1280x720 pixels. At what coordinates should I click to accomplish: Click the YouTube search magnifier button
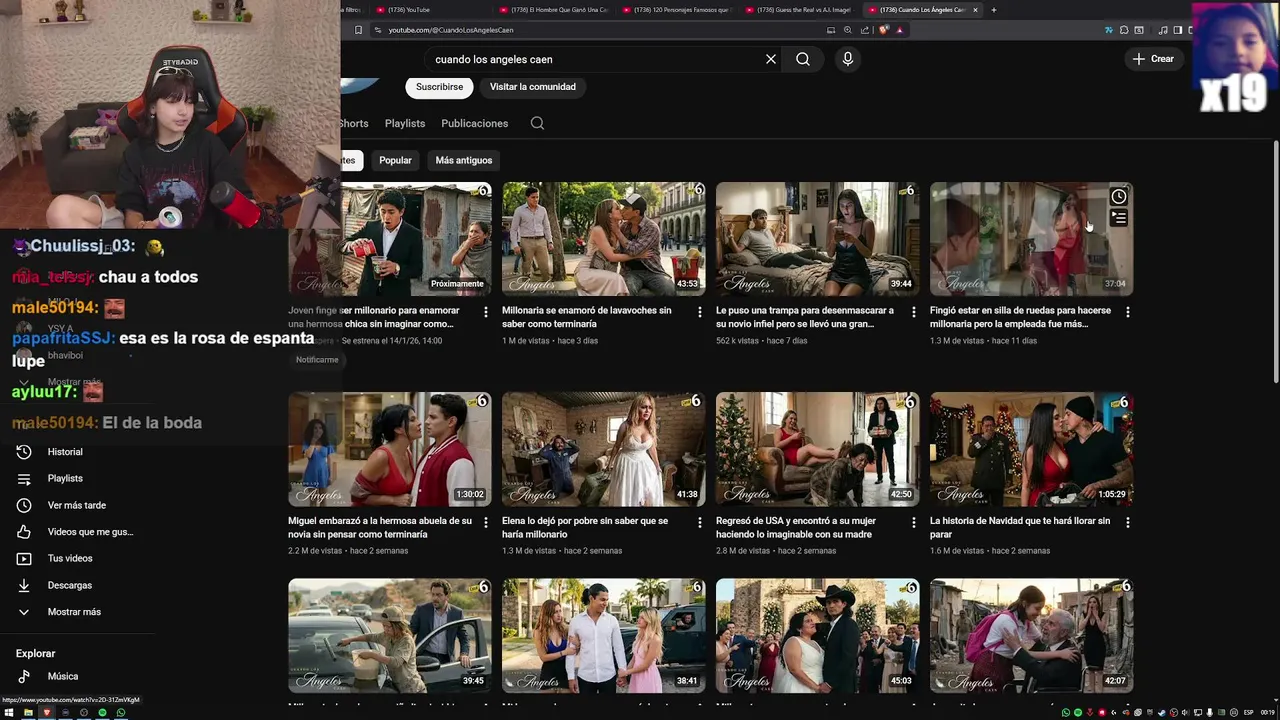[803, 59]
